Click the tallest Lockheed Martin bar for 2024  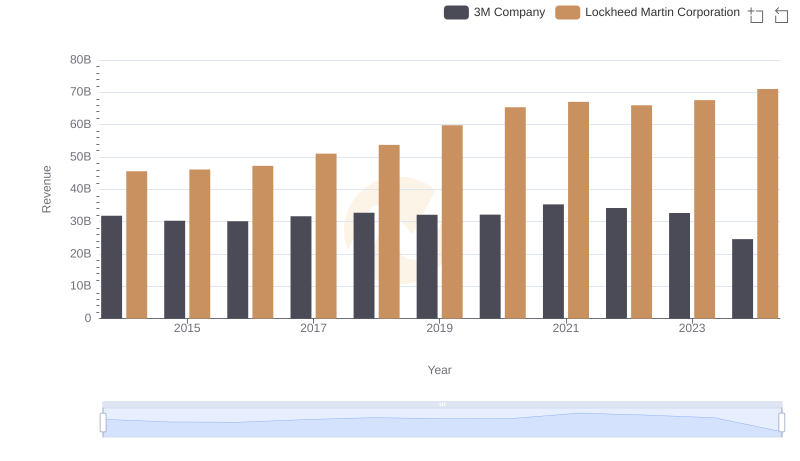pyautogui.click(x=767, y=204)
